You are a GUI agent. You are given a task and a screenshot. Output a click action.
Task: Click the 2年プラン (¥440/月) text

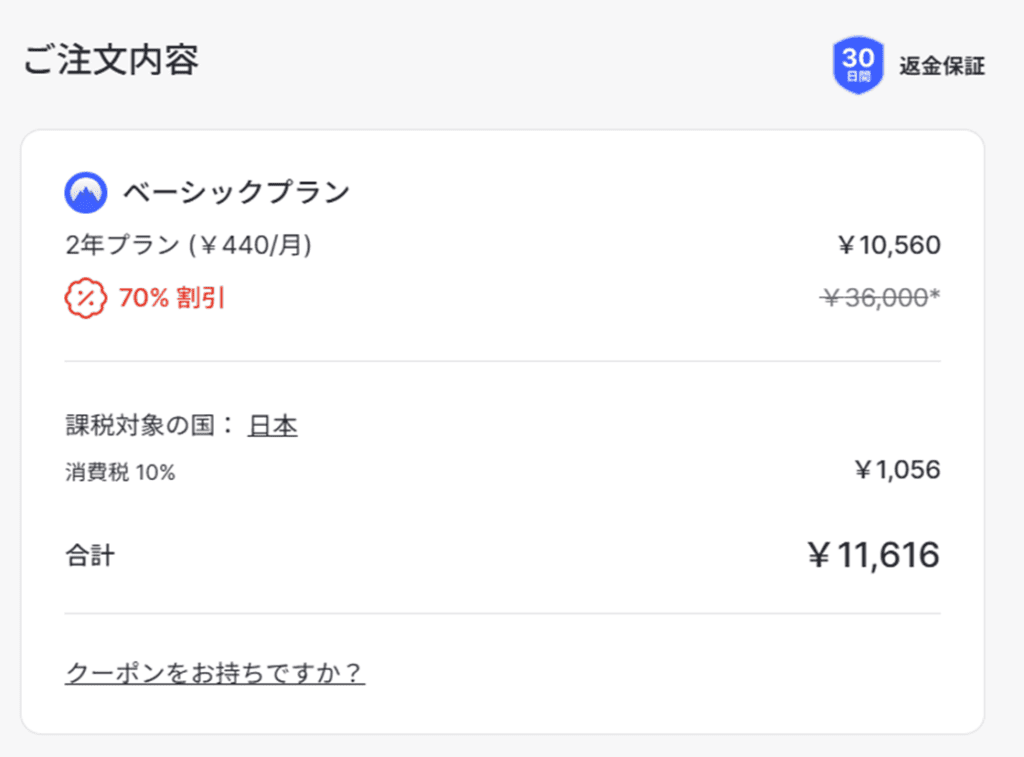188,245
